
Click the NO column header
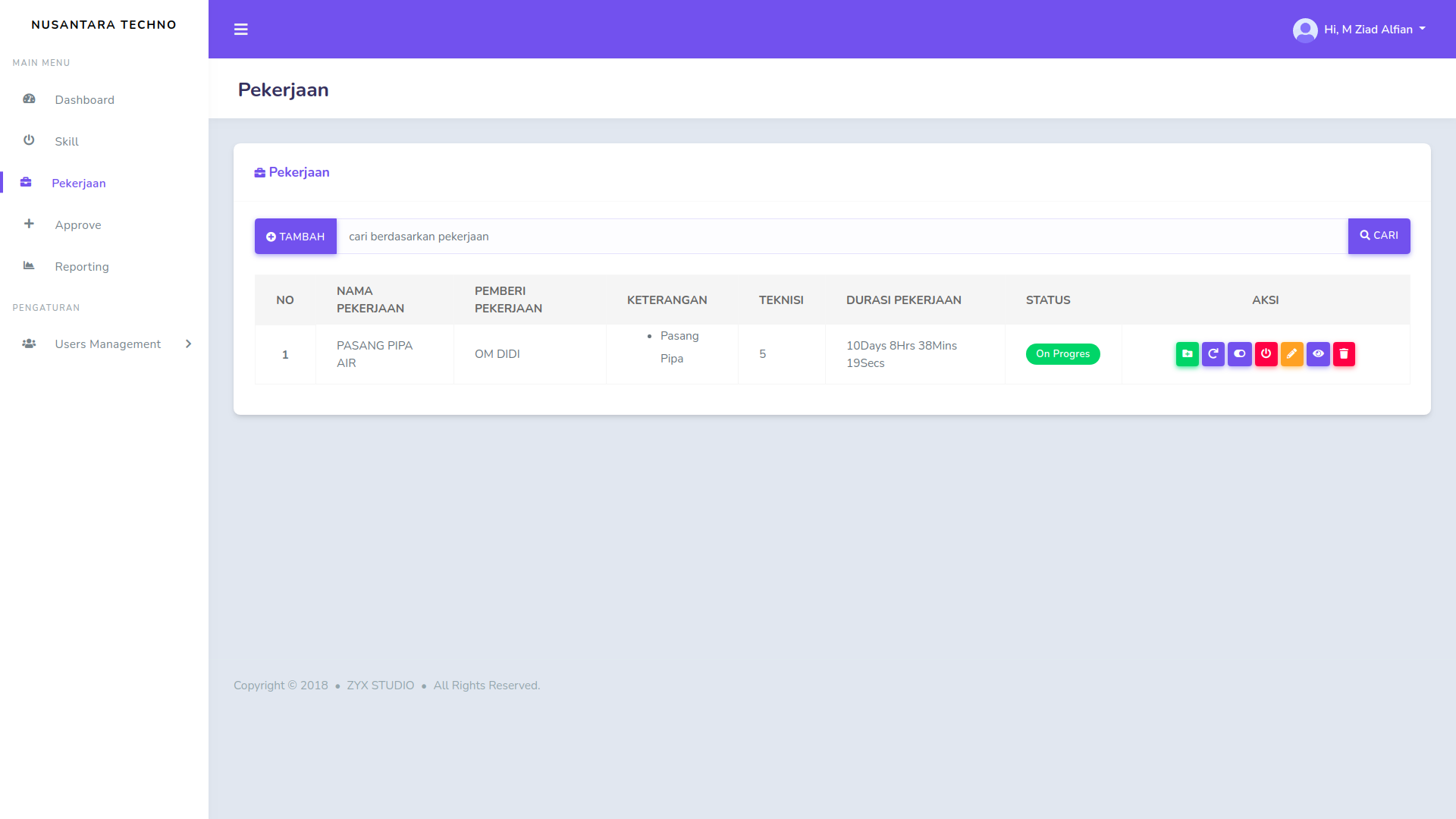click(x=285, y=300)
